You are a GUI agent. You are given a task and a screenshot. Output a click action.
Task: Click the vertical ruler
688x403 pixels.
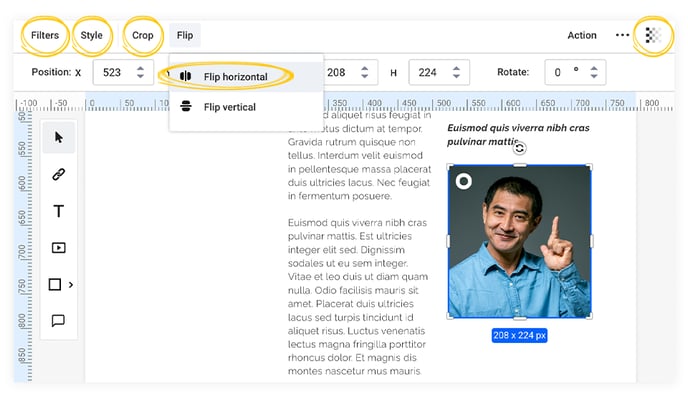(23, 246)
